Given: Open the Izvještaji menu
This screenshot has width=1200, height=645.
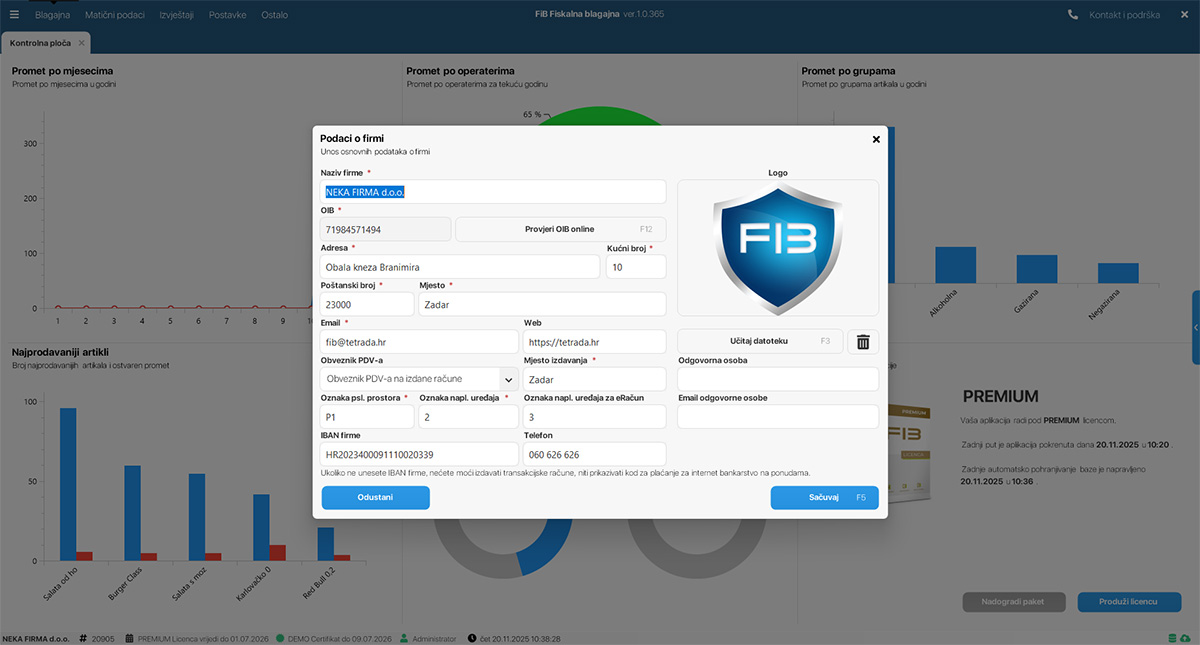Looking at the screenshot, I should [176, 15].
